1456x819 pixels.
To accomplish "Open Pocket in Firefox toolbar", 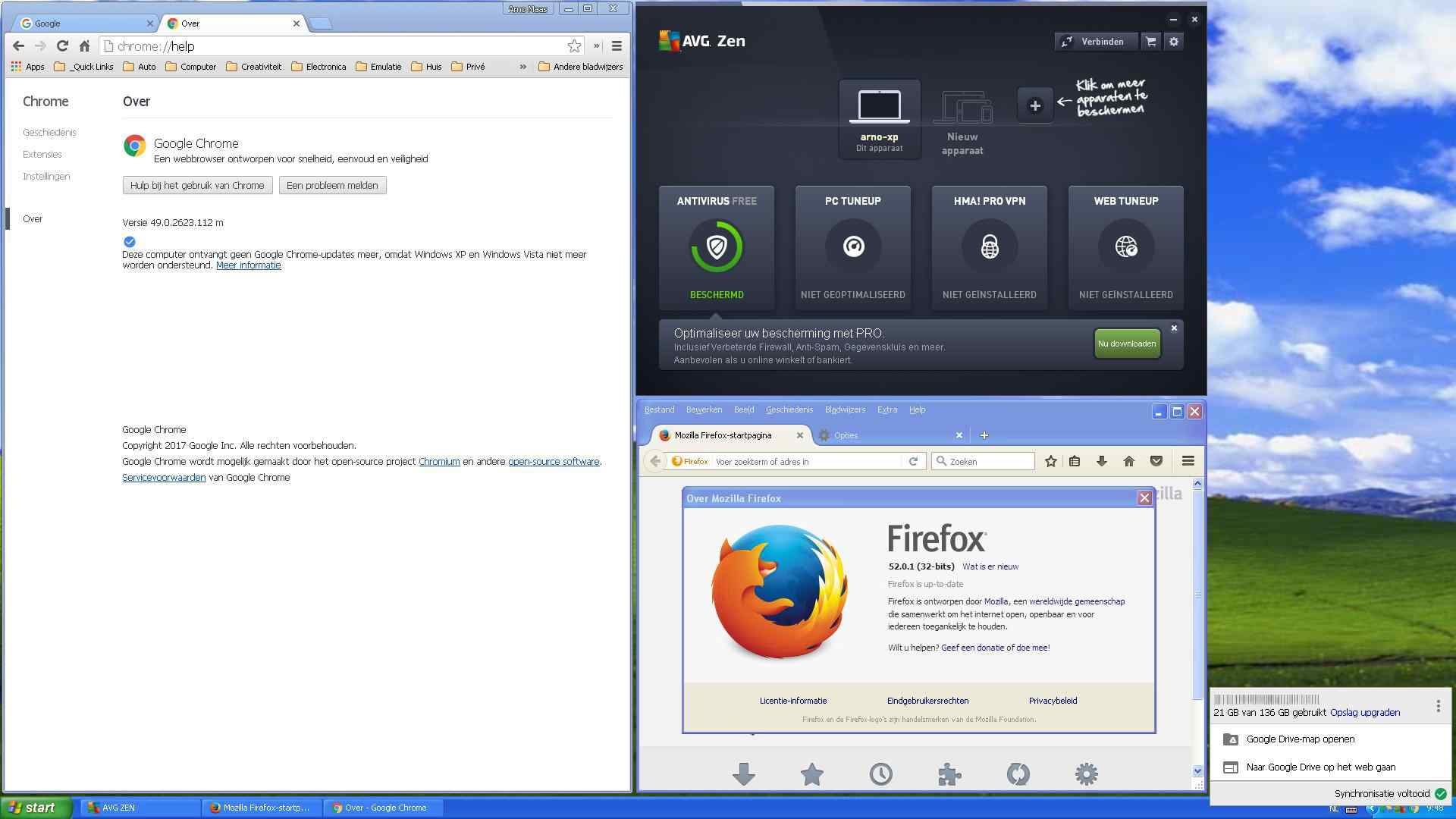I will coord(1156,461).
